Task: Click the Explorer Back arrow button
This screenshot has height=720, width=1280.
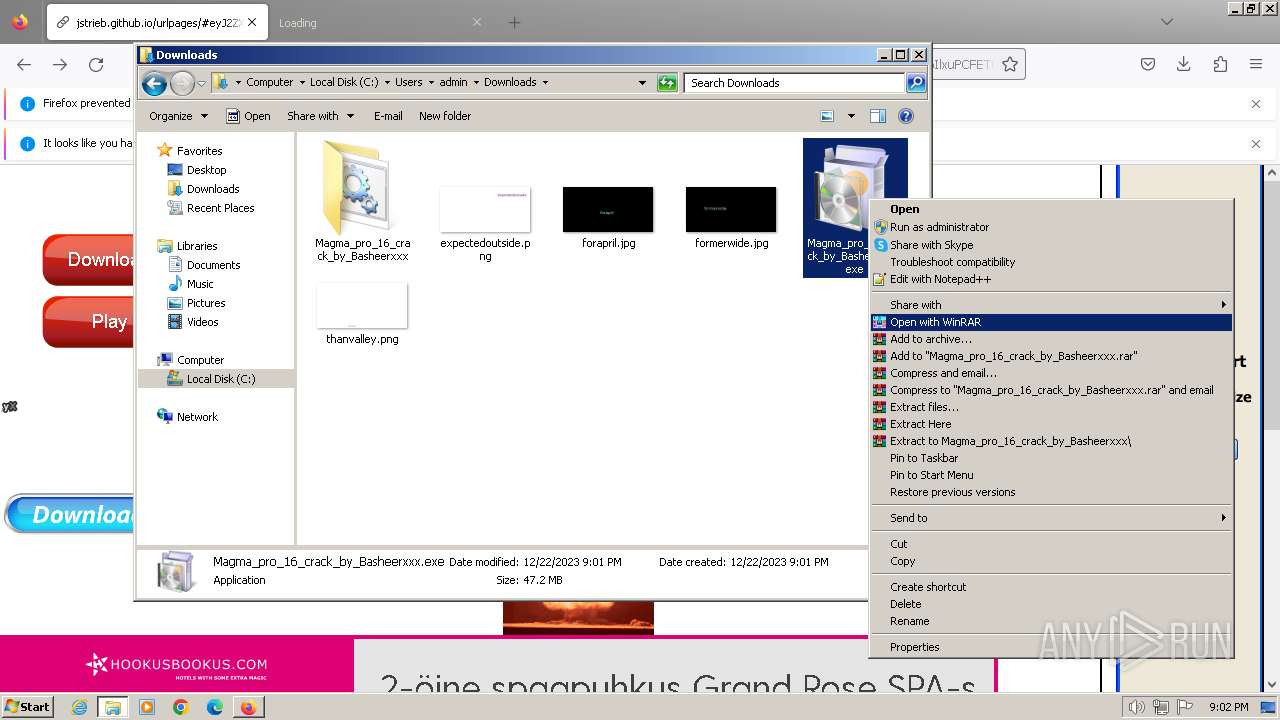Action: pyautogui.click(x=154, y=83)
